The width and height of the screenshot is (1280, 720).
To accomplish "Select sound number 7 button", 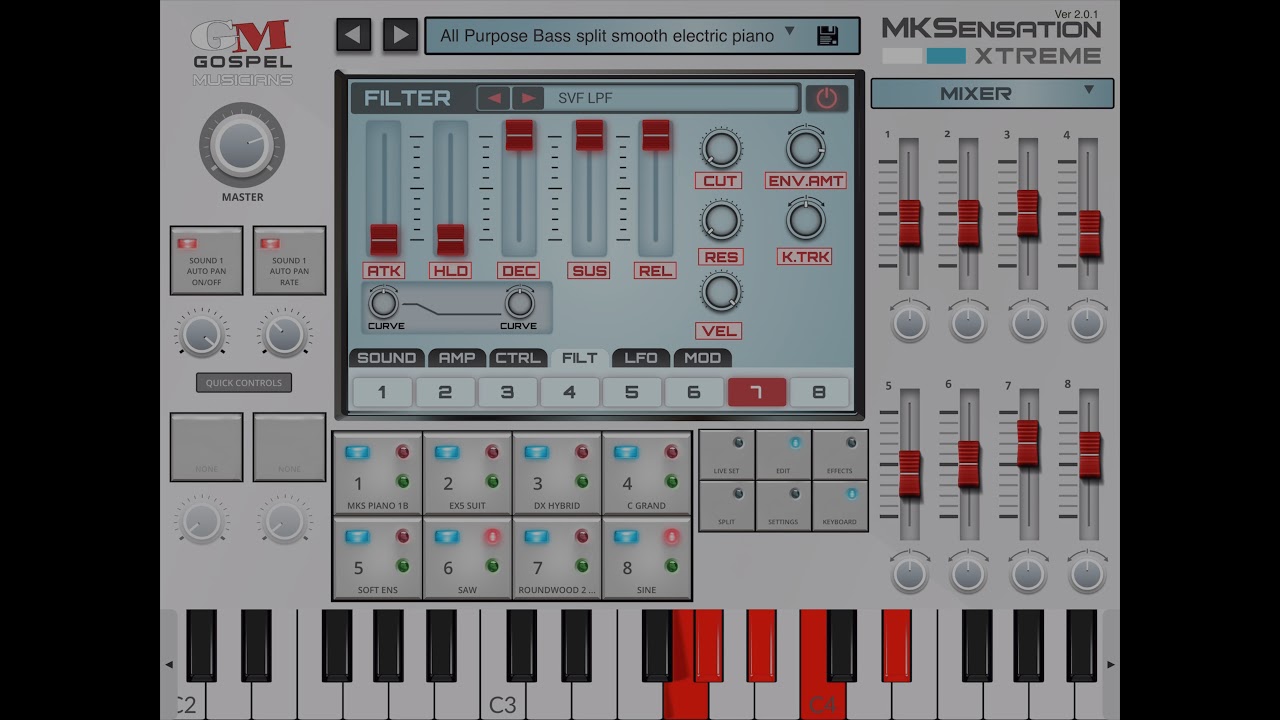I will (x=756, y=392).
